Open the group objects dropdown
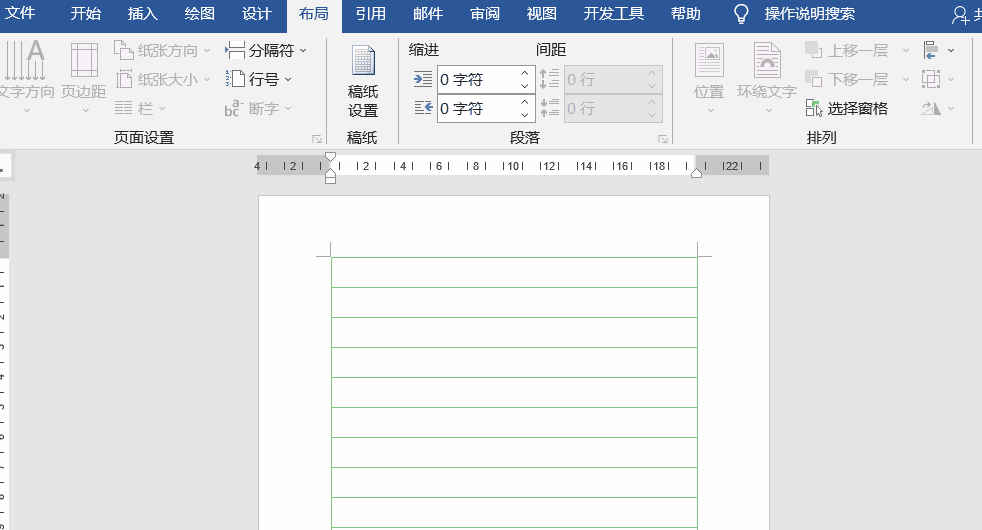982x530 pixels. tap(939, 80)
